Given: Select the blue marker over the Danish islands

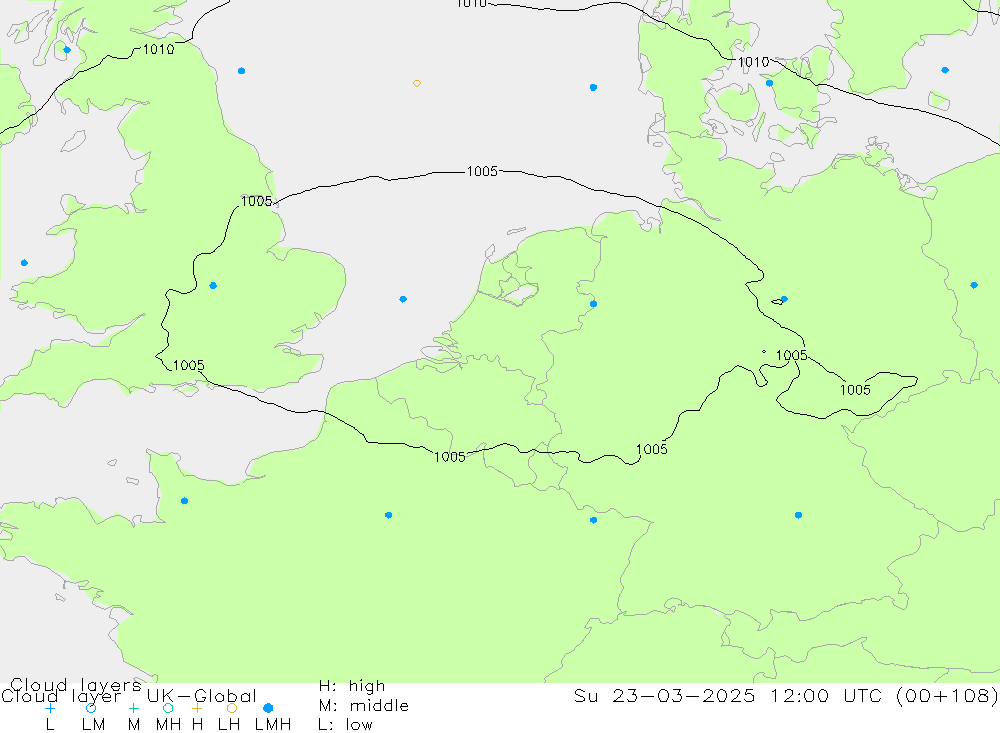Looking at the screenshot, I should [769, 83].
